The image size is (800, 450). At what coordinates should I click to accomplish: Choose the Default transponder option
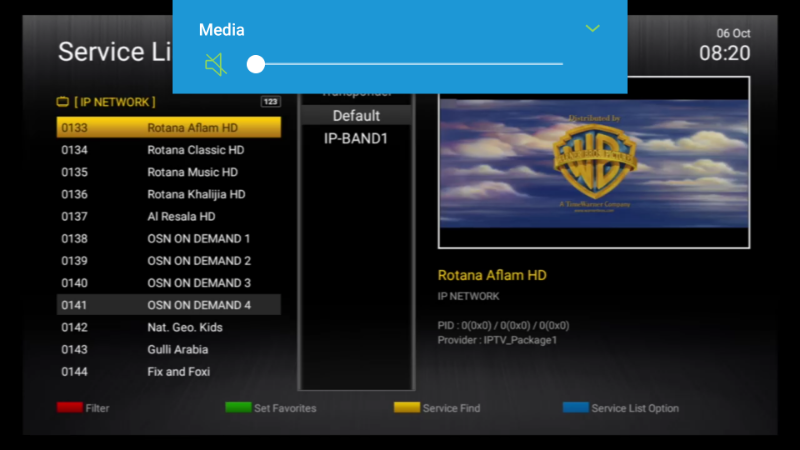click(356, 116)
